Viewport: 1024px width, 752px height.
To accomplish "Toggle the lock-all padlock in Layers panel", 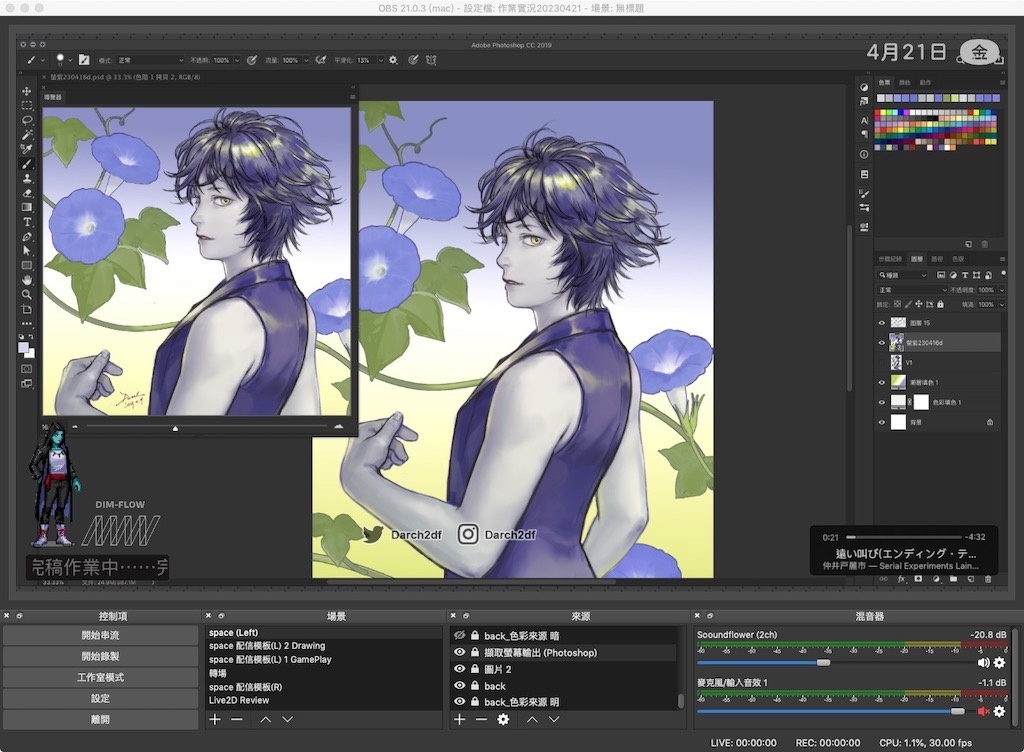I will pos(940,304).
